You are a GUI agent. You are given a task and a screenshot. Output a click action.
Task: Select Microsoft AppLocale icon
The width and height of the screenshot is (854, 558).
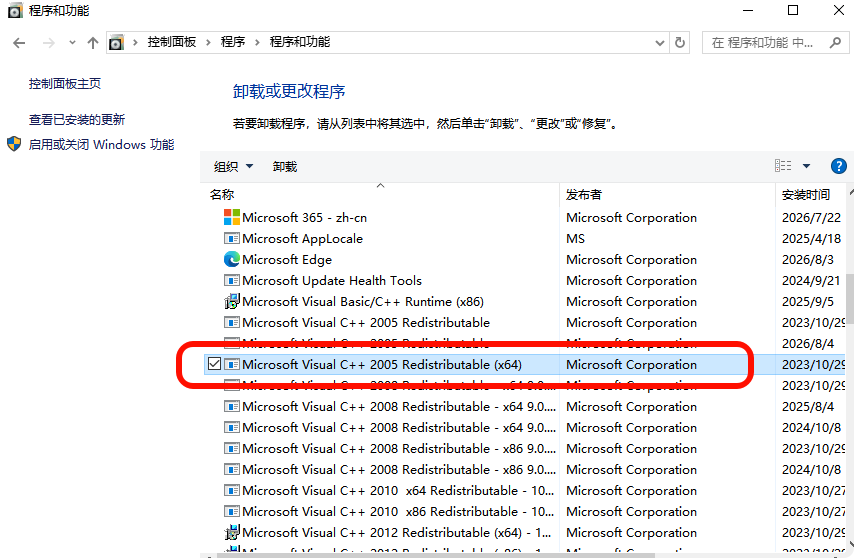(232, 238)
